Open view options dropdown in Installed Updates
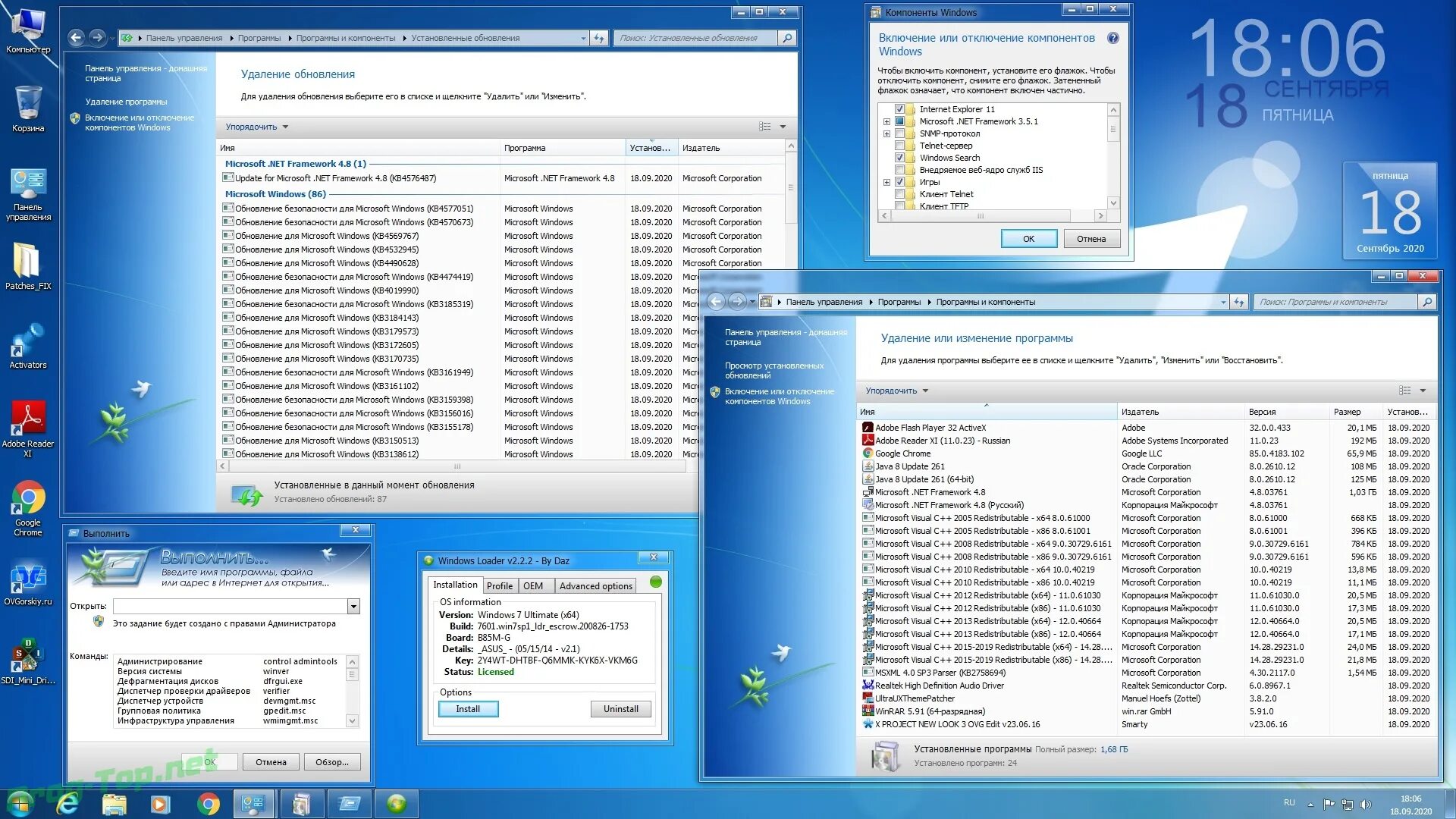Image resolution: width=1456 pixels, height=819 pixels. point(783,127)
